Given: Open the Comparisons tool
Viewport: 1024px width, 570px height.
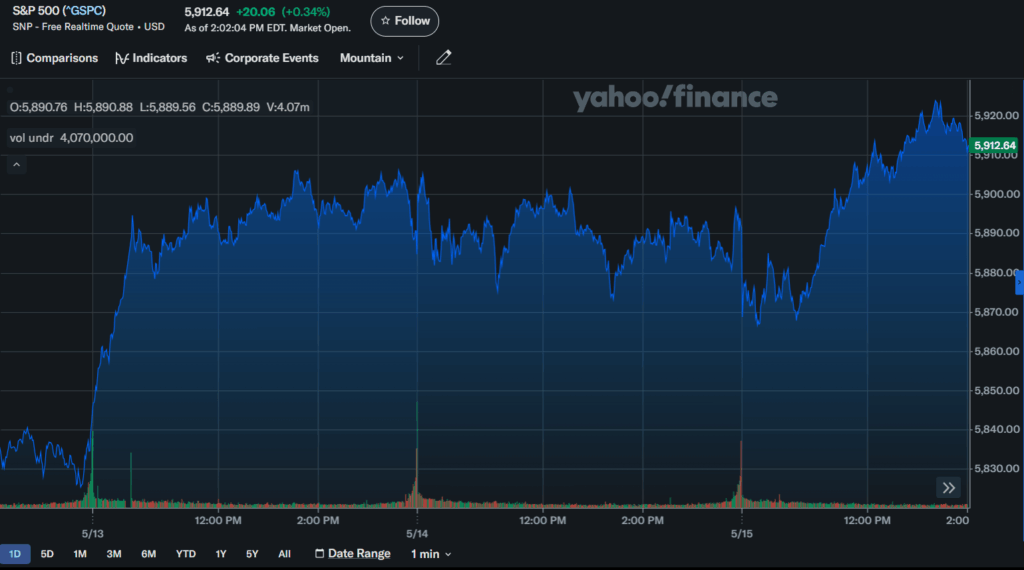Looking at the screenshot, I should point(55,58).
